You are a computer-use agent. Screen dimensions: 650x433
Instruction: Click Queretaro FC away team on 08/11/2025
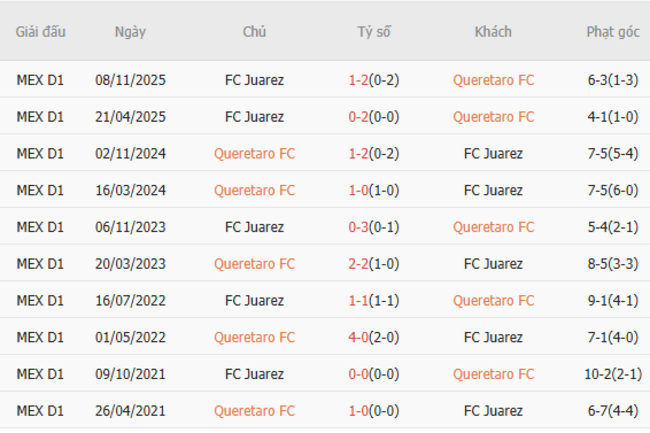[x=493, y=80]
